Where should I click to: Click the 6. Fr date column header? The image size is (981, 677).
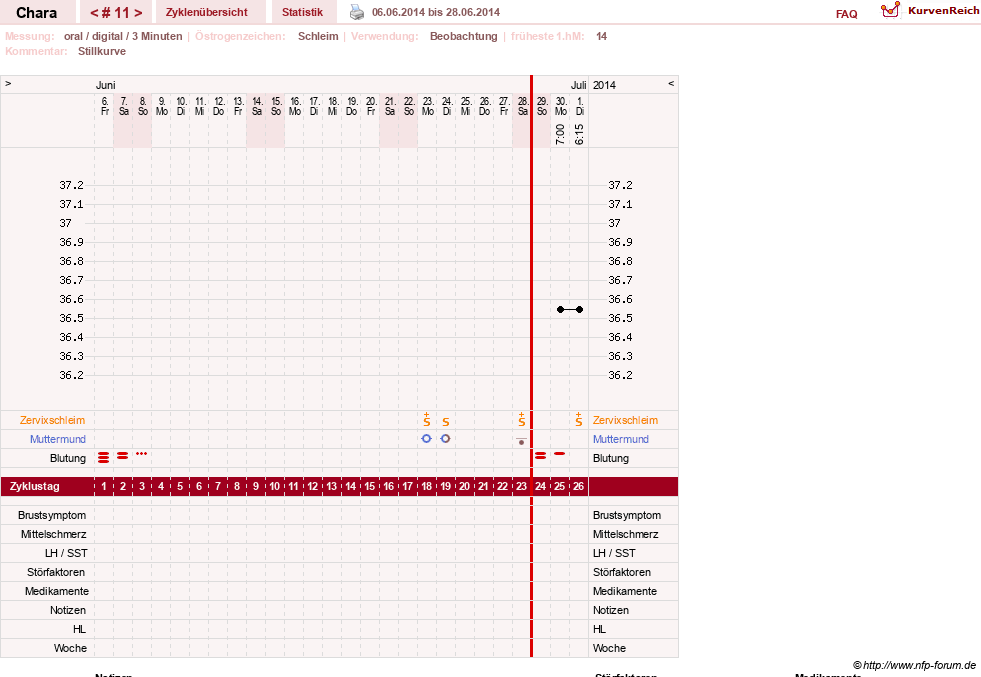[105, 106]
